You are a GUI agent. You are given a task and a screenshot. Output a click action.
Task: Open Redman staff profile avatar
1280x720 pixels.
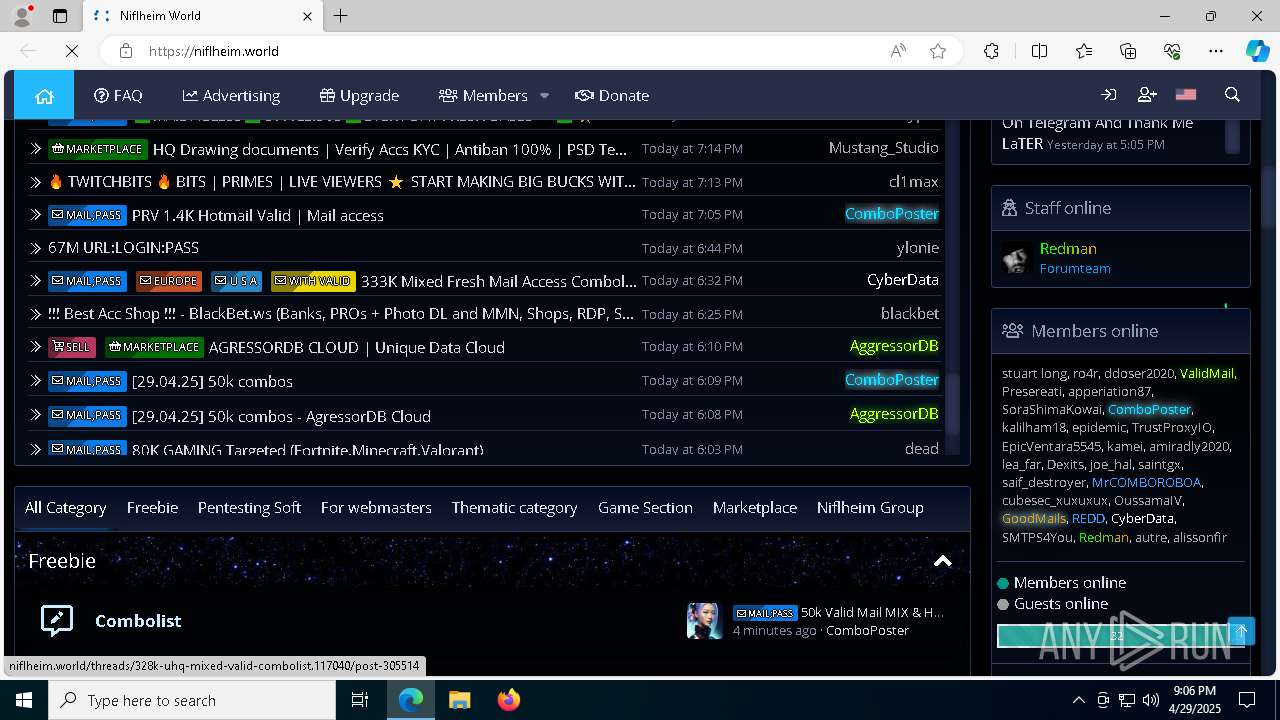point(1017,258)
